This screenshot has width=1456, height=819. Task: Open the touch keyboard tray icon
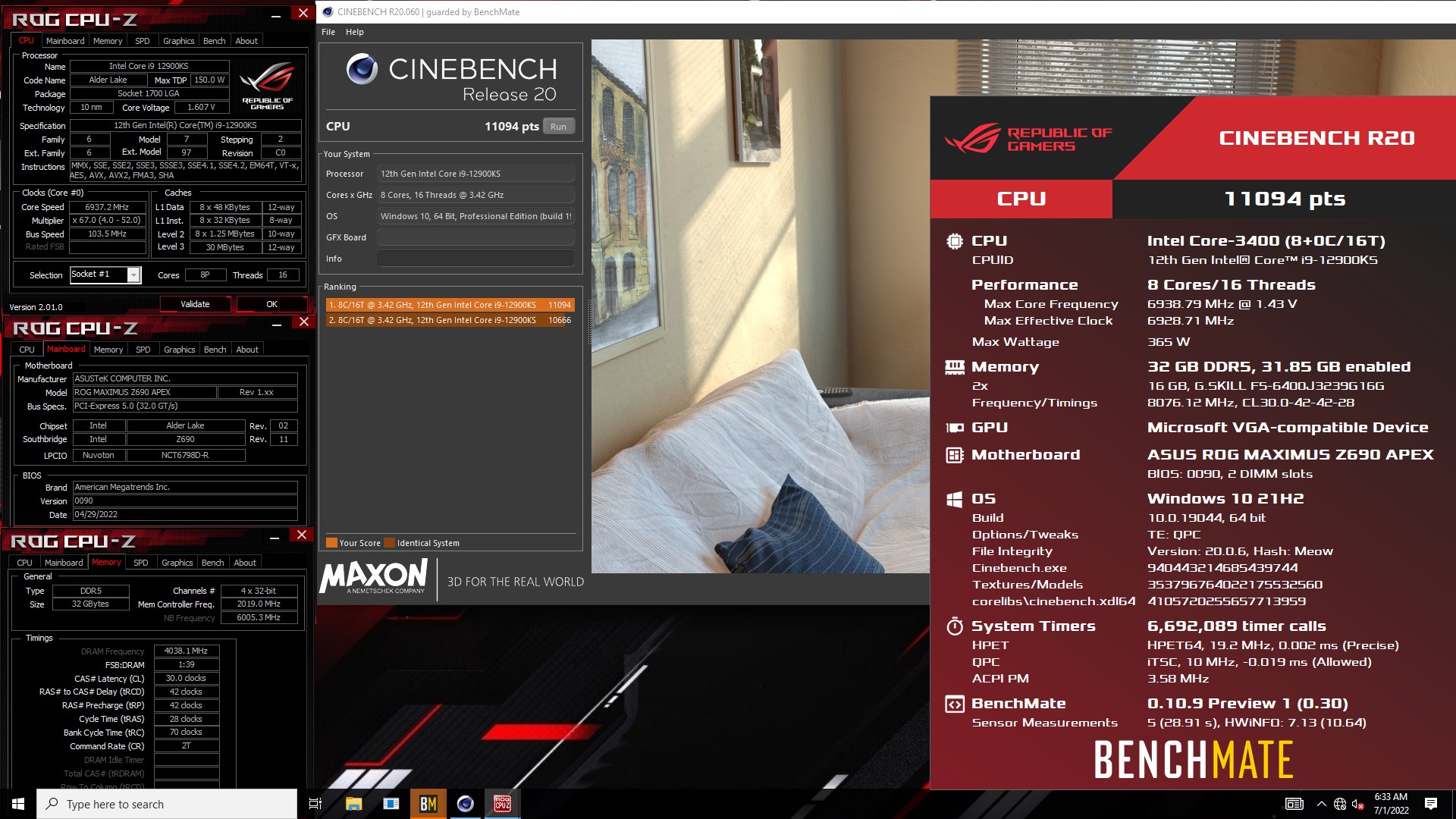[1294, 804]
